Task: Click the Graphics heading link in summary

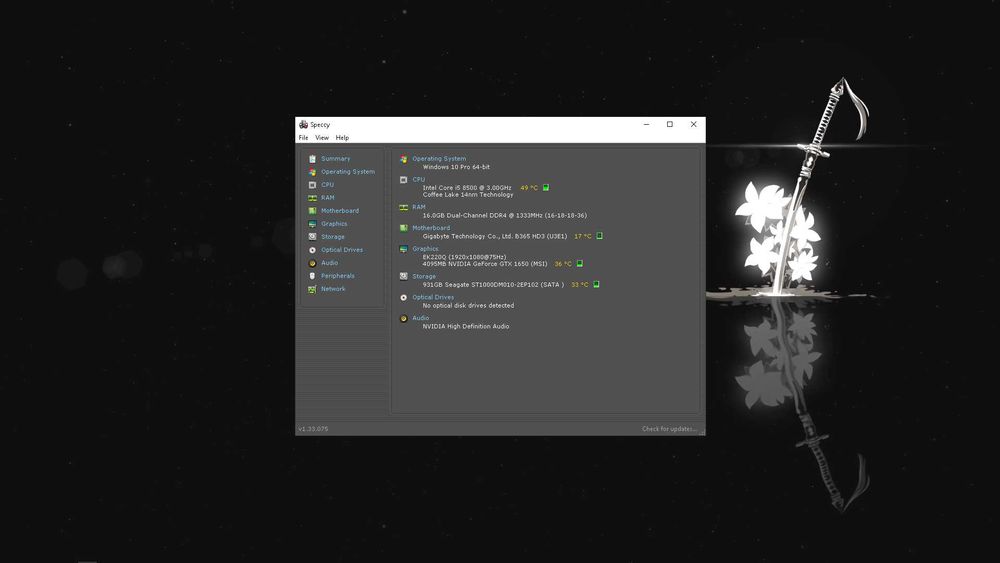Action: pos(425,249)
